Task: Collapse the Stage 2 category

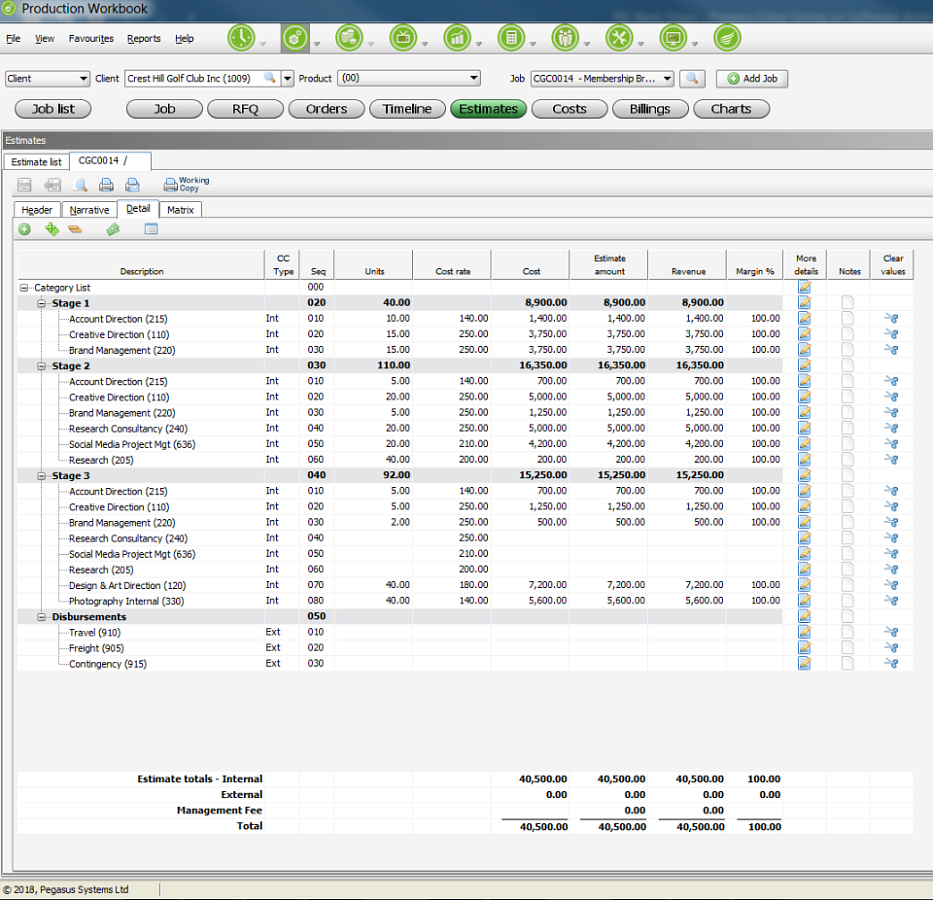Action: (x=42, y=366)
